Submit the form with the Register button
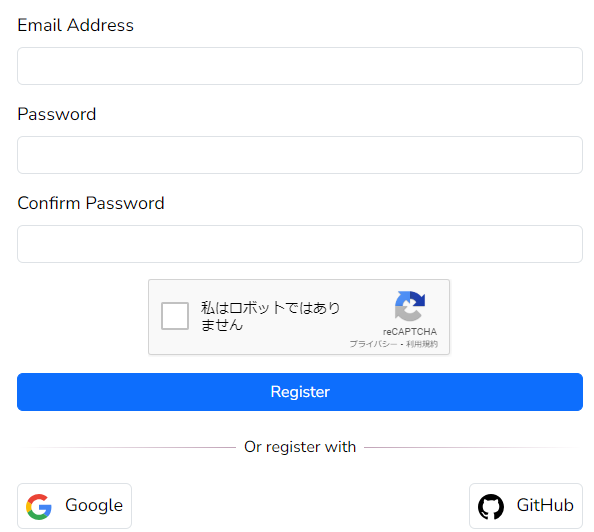The height and width of the screenshot is (532, 594). (300, 392)
